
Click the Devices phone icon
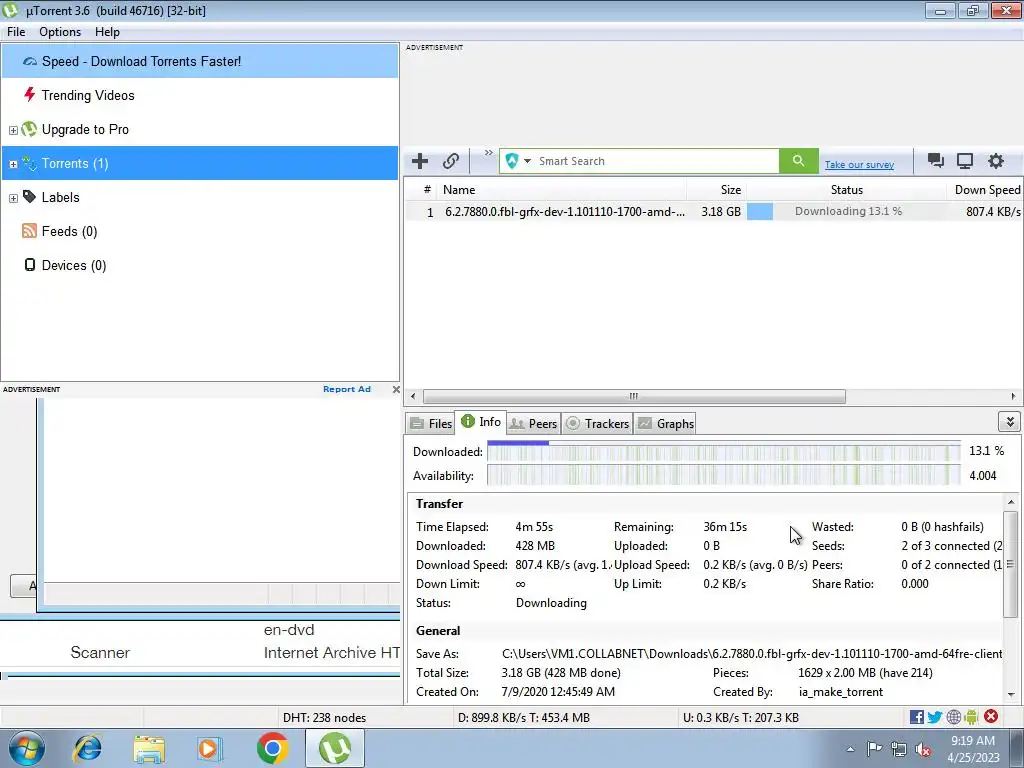tap(29, 264)
